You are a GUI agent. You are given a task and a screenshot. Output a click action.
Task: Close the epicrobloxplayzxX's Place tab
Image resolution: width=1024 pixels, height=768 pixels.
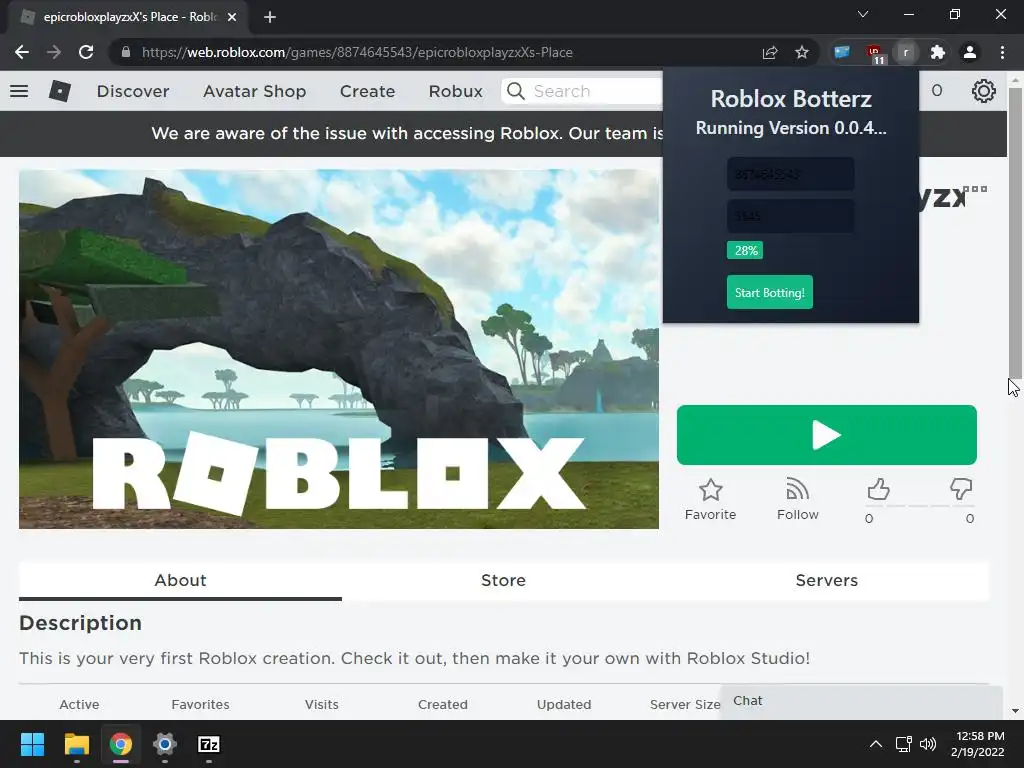[231, 17]
